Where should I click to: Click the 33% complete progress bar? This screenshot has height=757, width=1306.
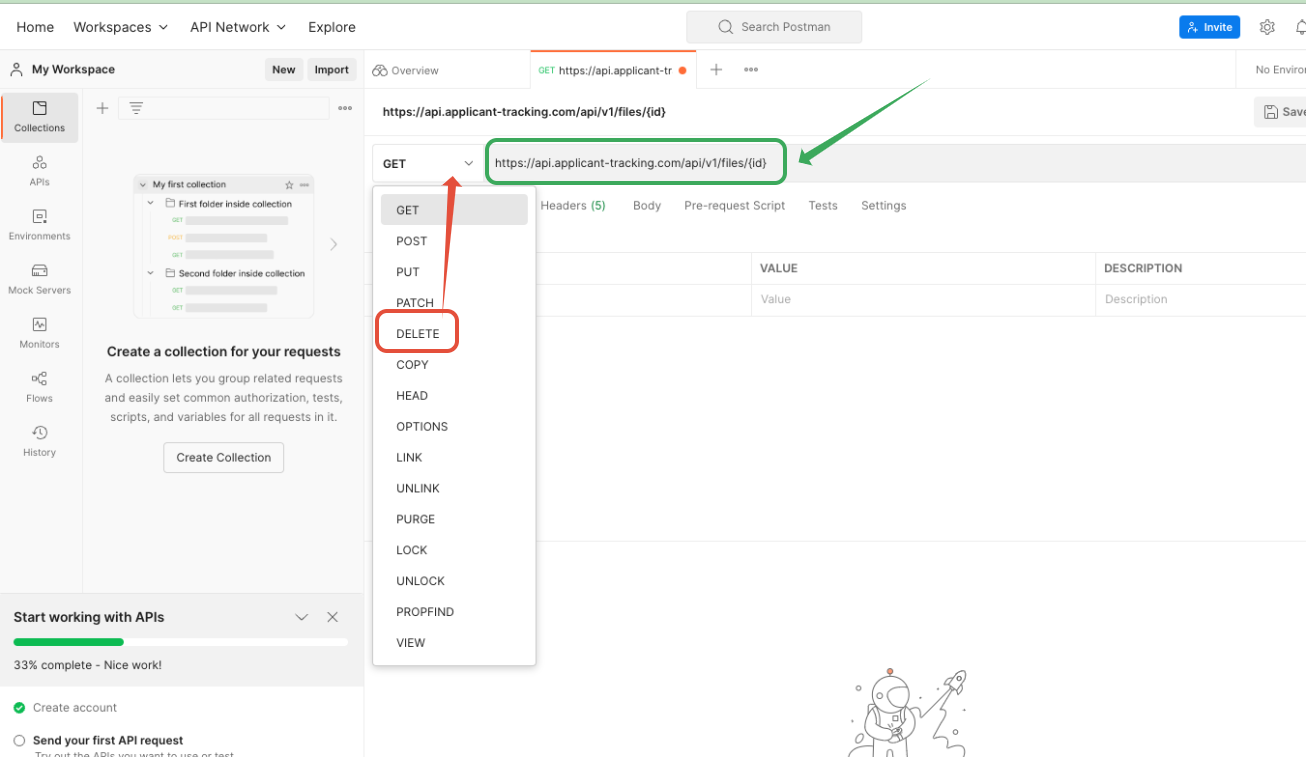[x=181, y=642]
